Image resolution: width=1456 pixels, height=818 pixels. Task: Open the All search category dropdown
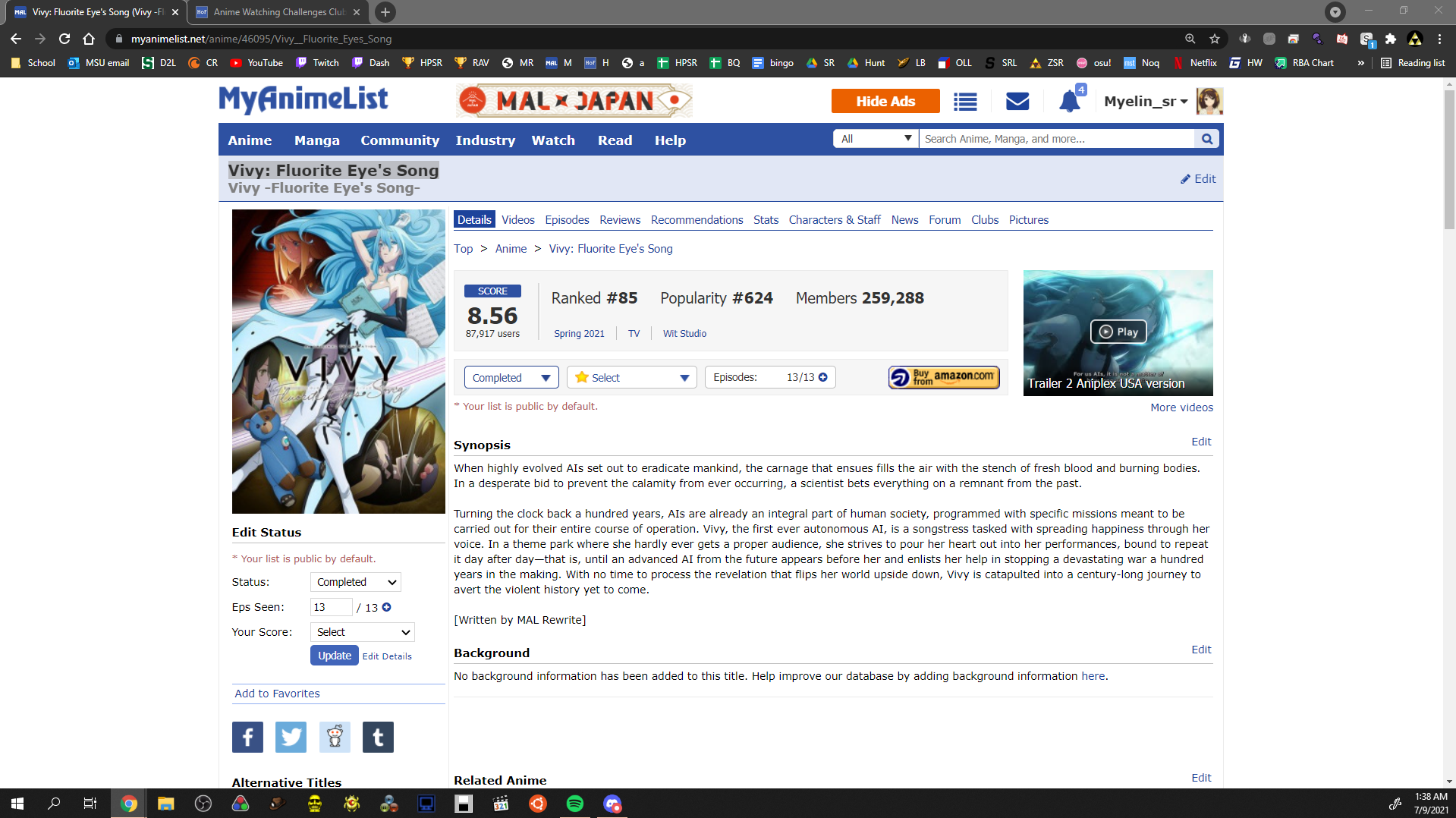876,139
